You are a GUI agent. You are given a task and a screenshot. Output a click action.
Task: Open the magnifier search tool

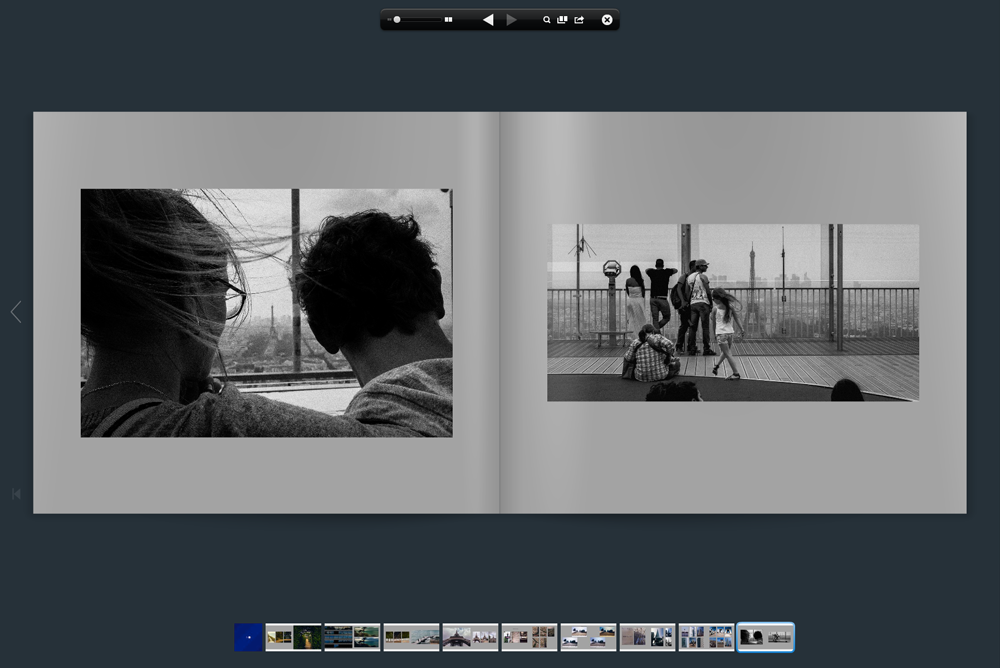tap(547, 20)
